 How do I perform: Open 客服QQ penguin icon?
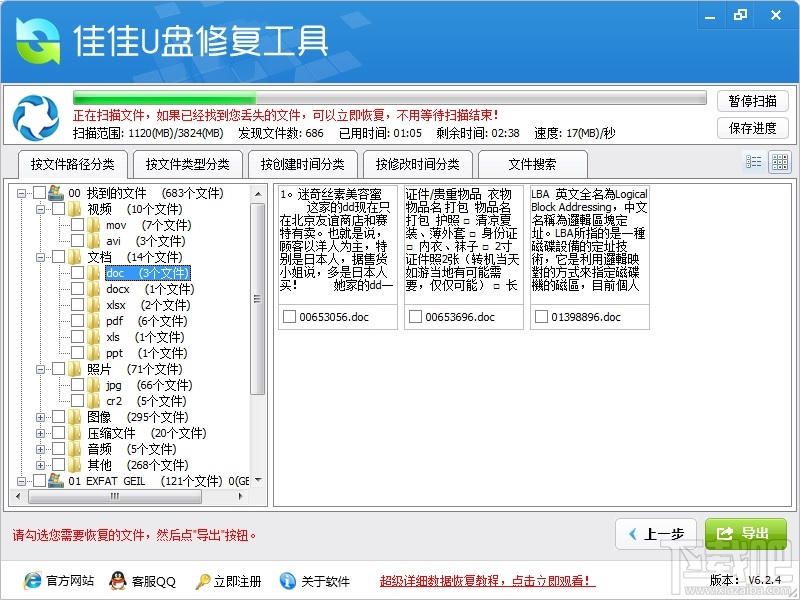pos(118,580)
